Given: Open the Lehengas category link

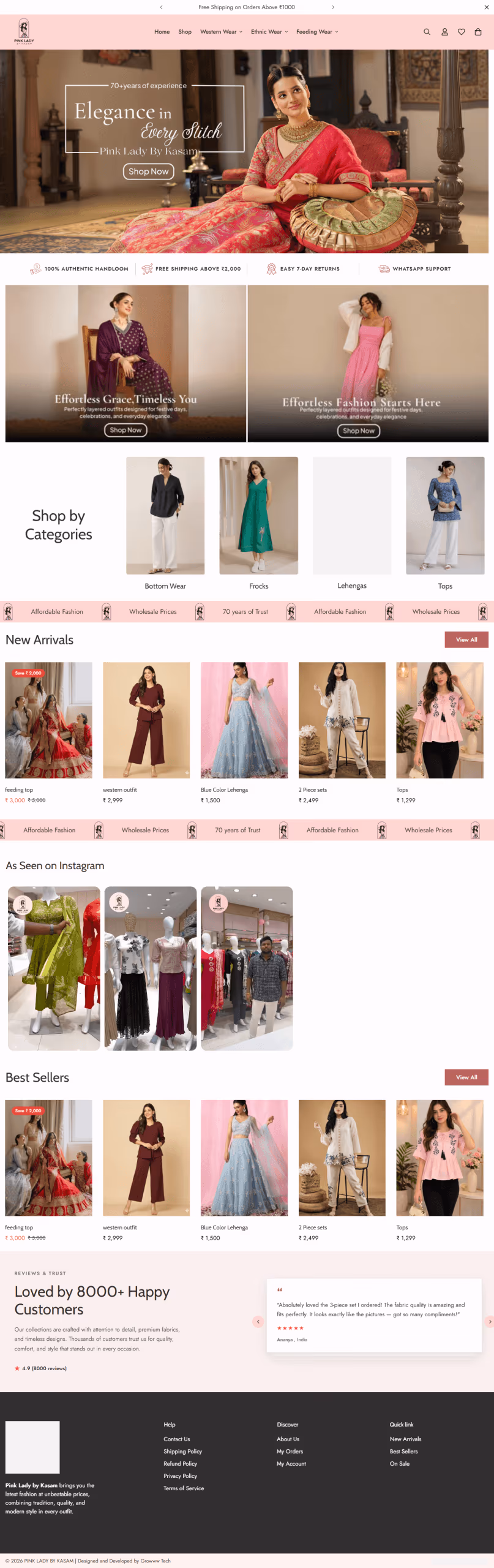Looking at the screenshot, I should click(352, 586).
